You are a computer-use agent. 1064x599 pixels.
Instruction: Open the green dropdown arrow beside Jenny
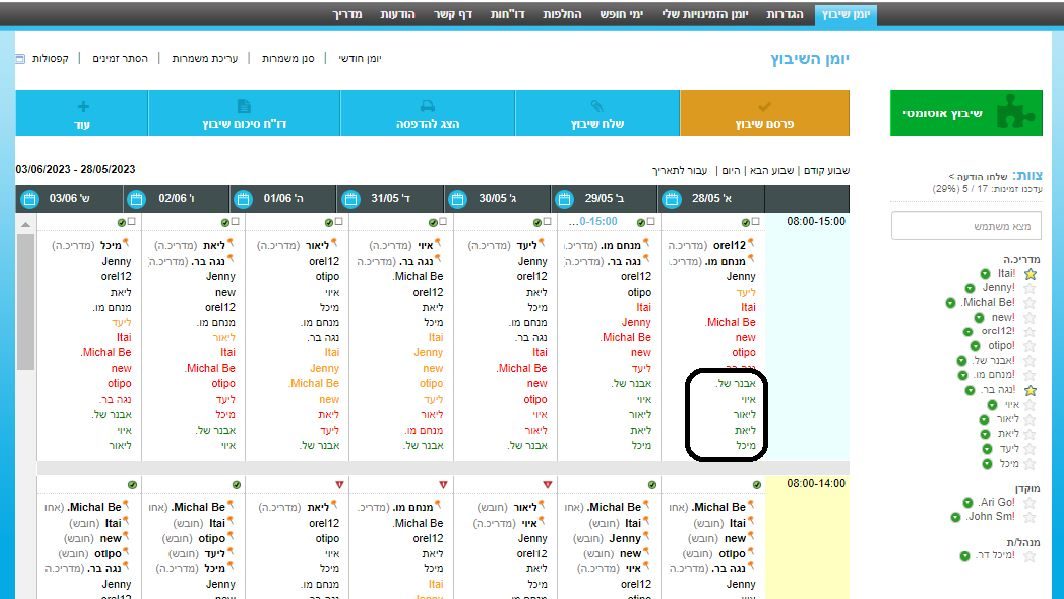[x=968, y=288]
